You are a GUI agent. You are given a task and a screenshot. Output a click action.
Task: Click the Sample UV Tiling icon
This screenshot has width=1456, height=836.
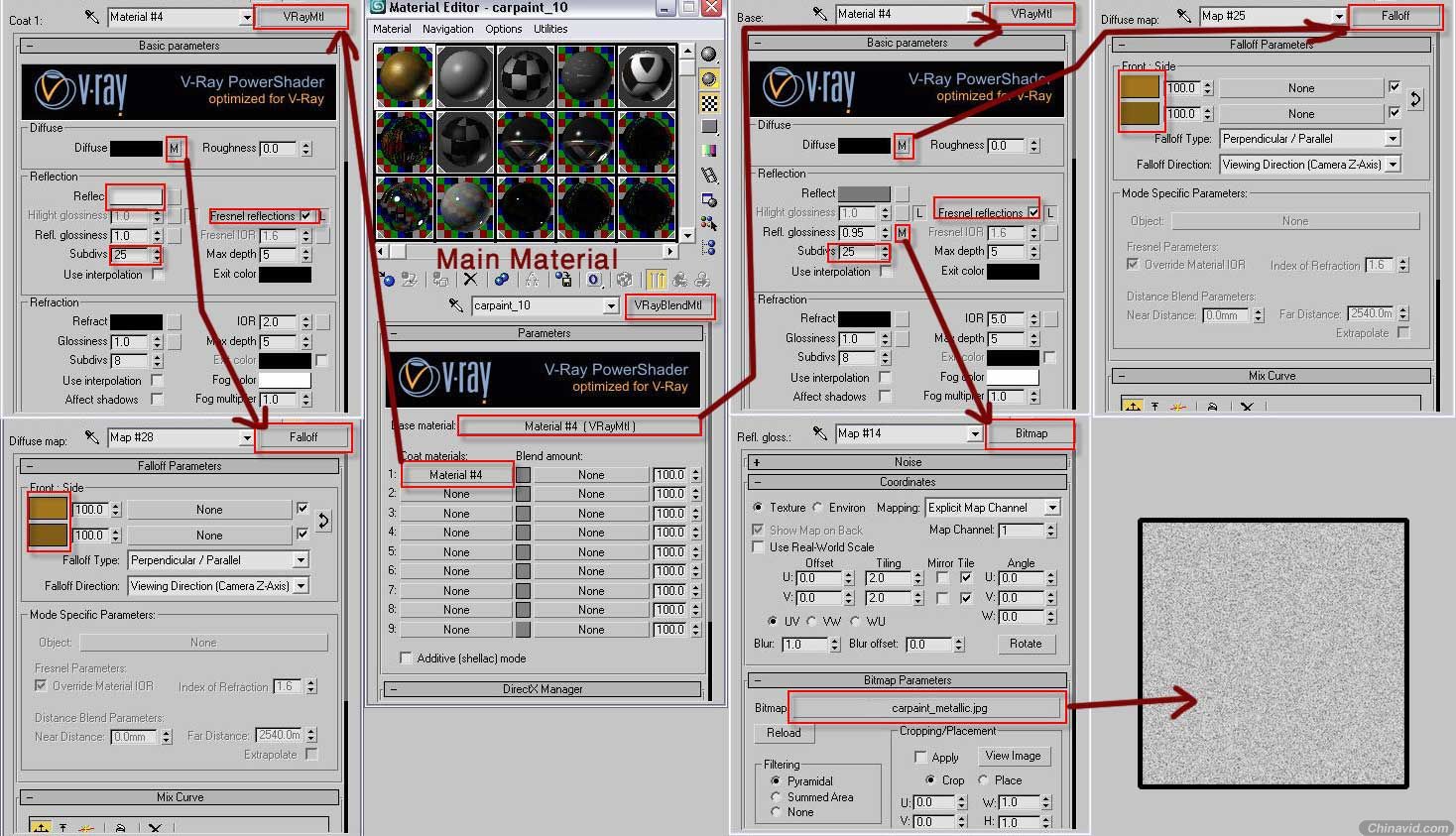coord(709,126)
